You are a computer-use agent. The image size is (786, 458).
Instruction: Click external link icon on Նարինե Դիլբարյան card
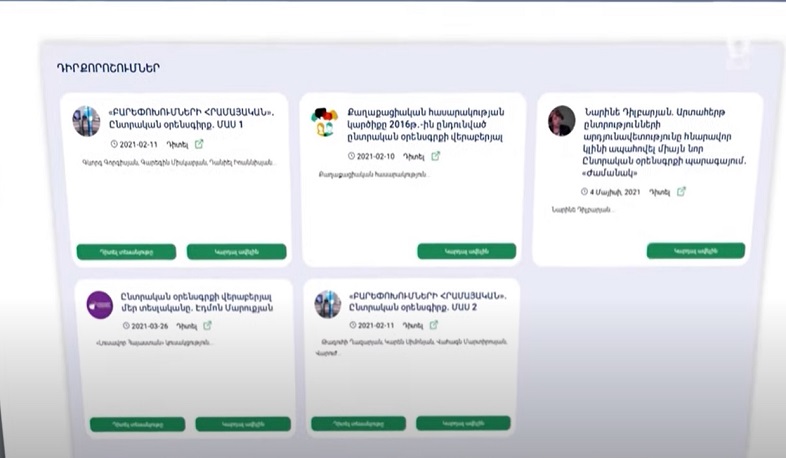point(681,191)
